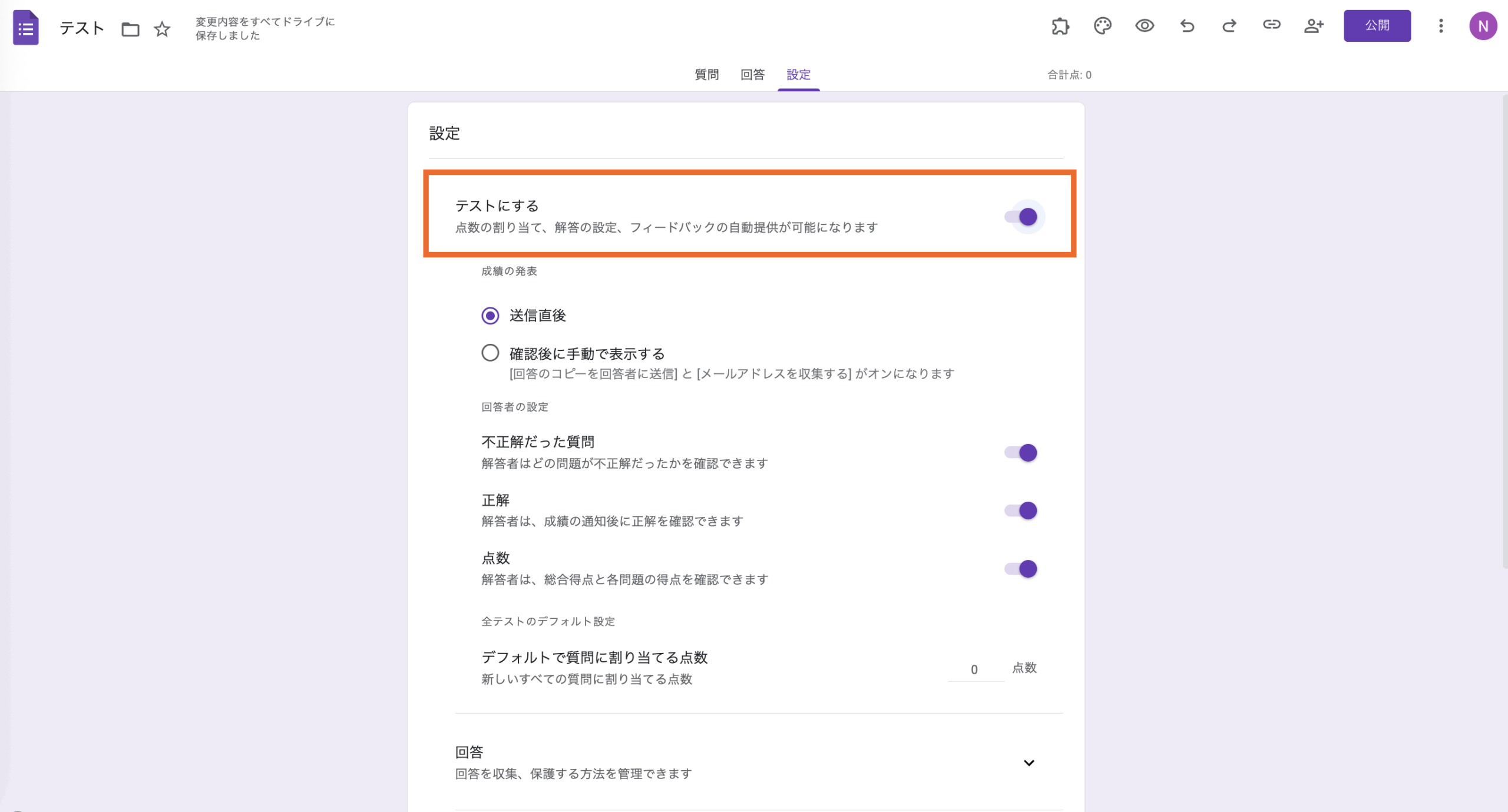The image size is (1508, 812).
Task: Switch to the 回答 tab
Action: (x=753, y=75)
